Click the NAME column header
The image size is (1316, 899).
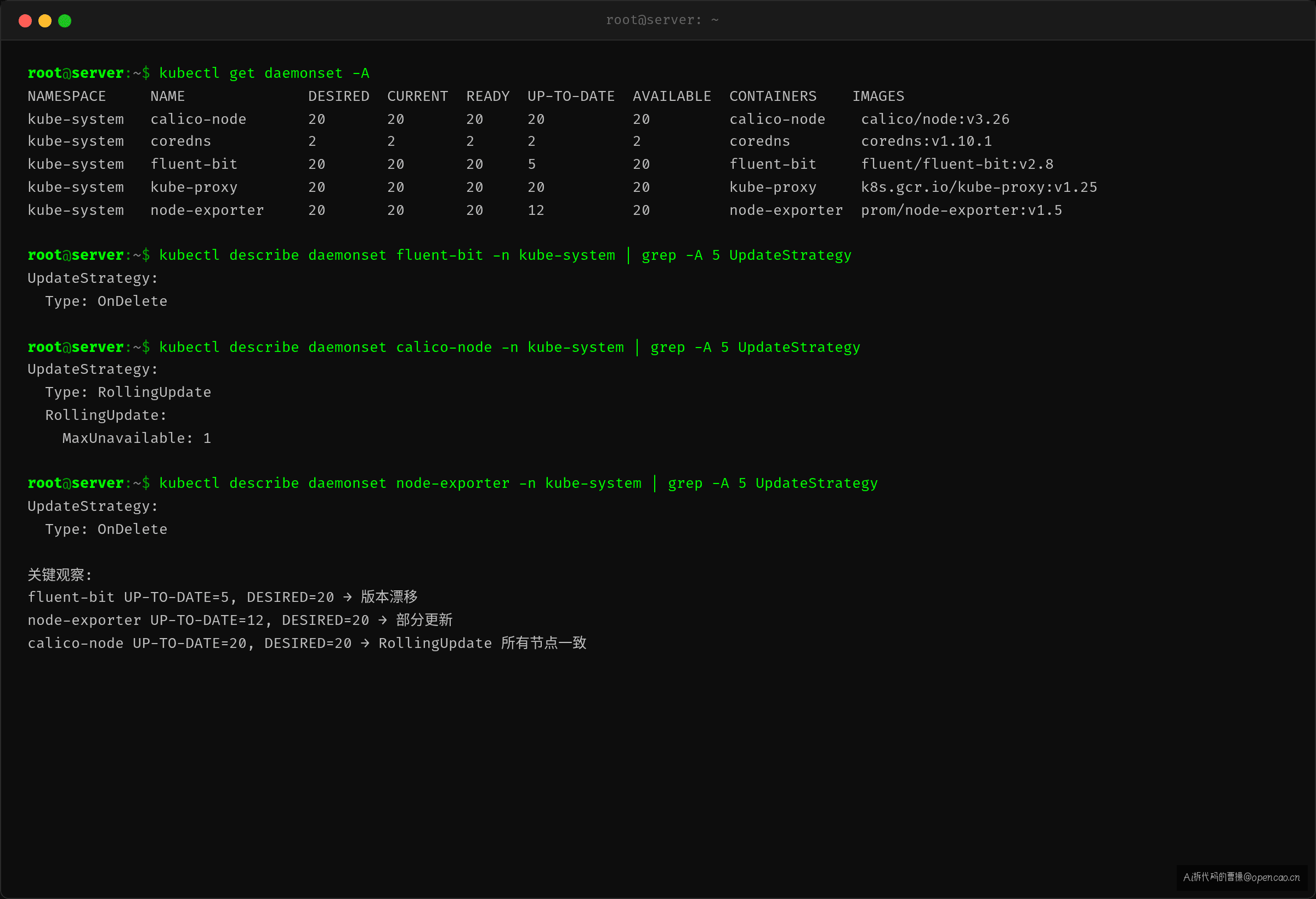click(168, 96)
